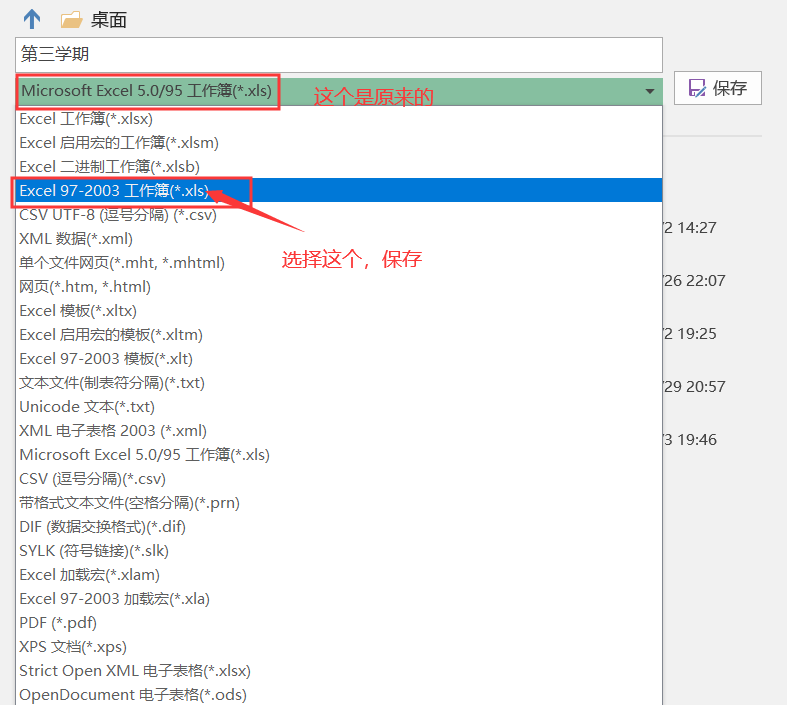787x705 pixels.
Task: Choose XPS 文档(*.xps) format
Action: [339, 647]
